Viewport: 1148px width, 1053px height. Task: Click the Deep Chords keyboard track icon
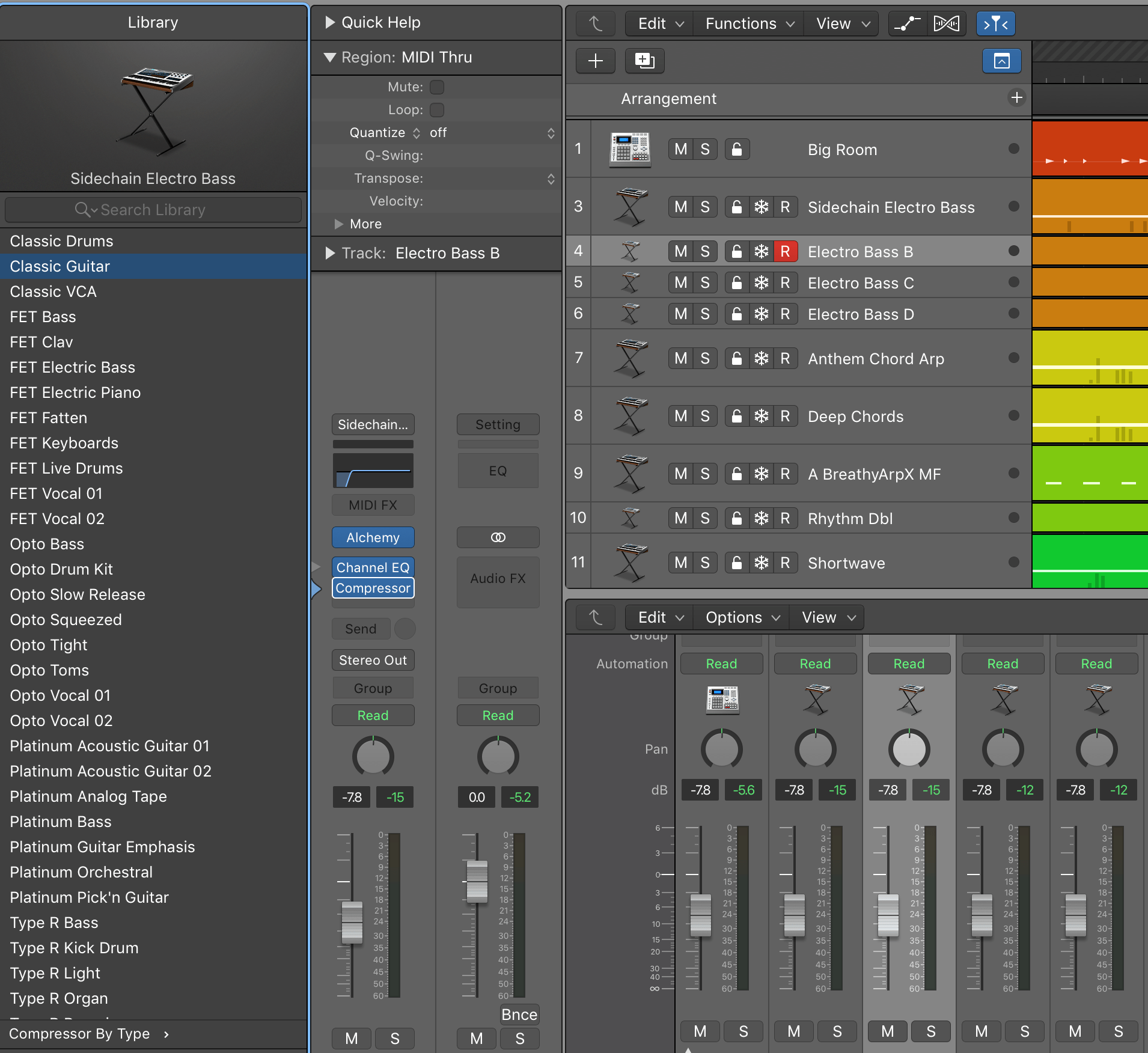(x=630, y=416)
